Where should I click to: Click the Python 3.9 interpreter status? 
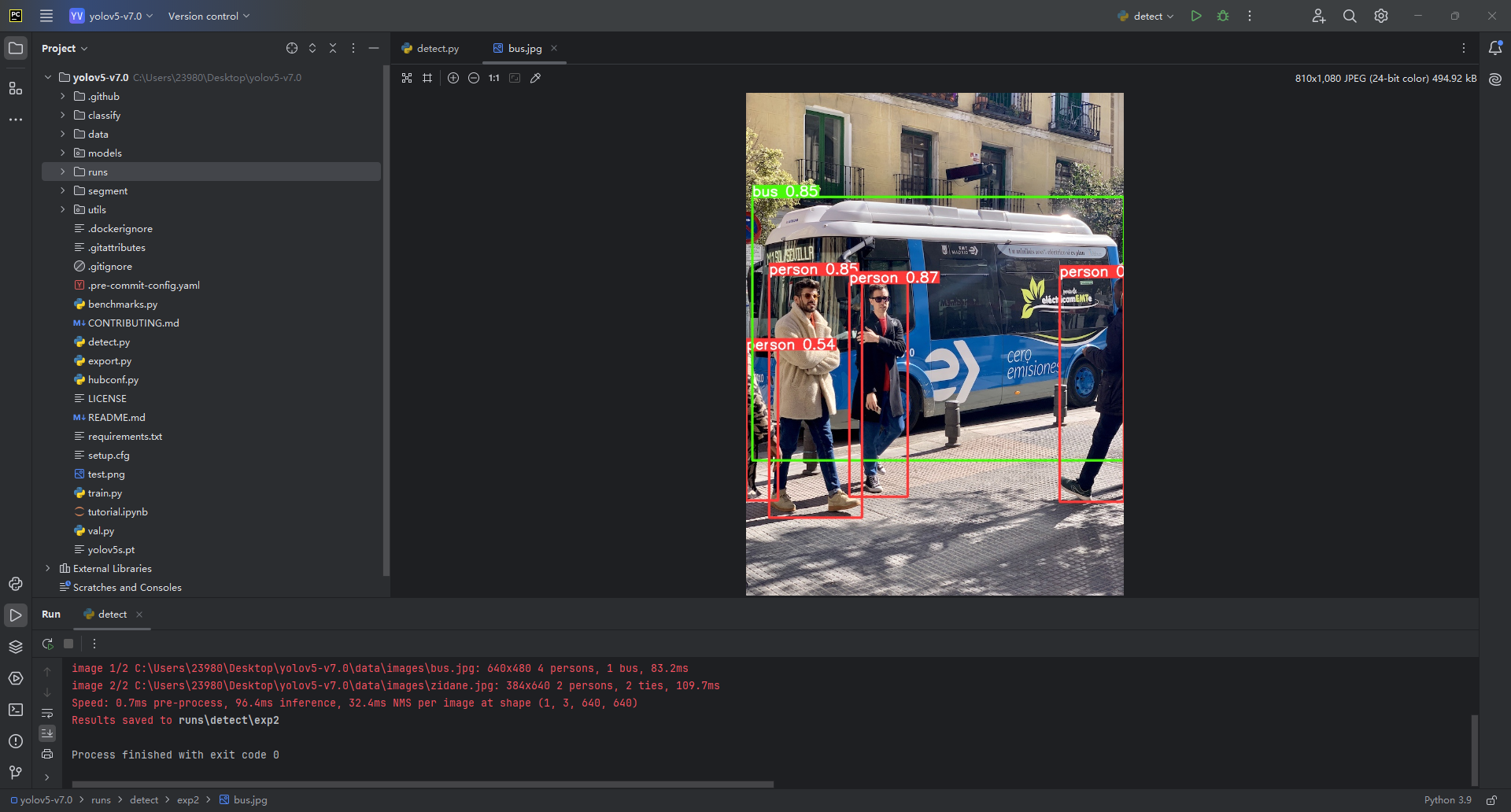click(1447, 799)
